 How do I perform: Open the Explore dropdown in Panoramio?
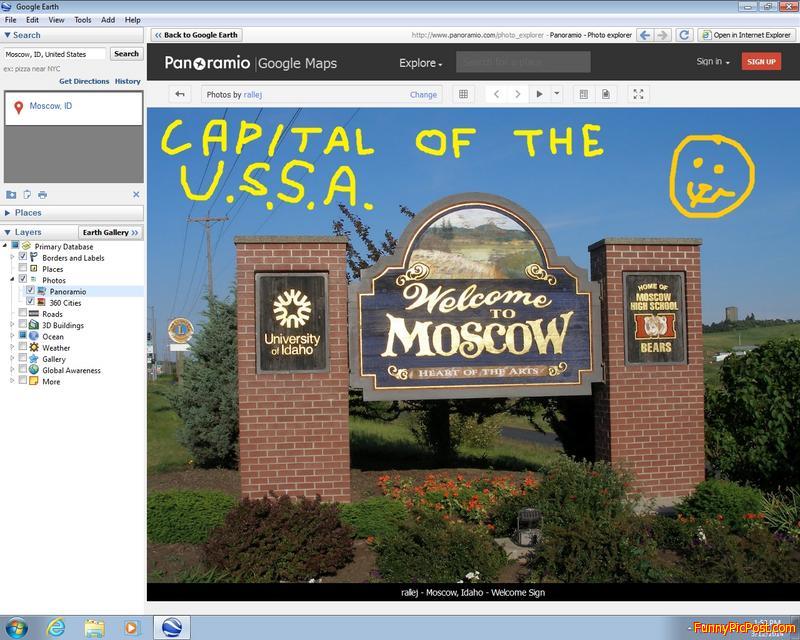coord(420,63)
